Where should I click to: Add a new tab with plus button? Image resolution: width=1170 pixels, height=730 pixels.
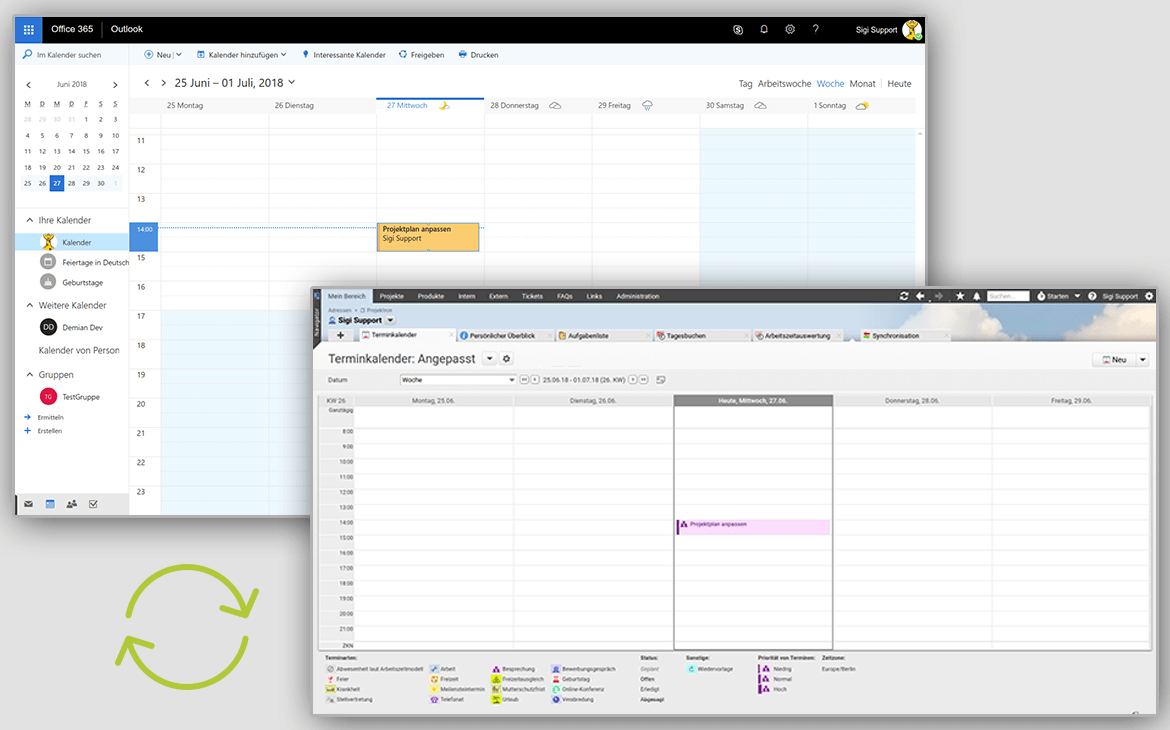(x=341, y=336)
